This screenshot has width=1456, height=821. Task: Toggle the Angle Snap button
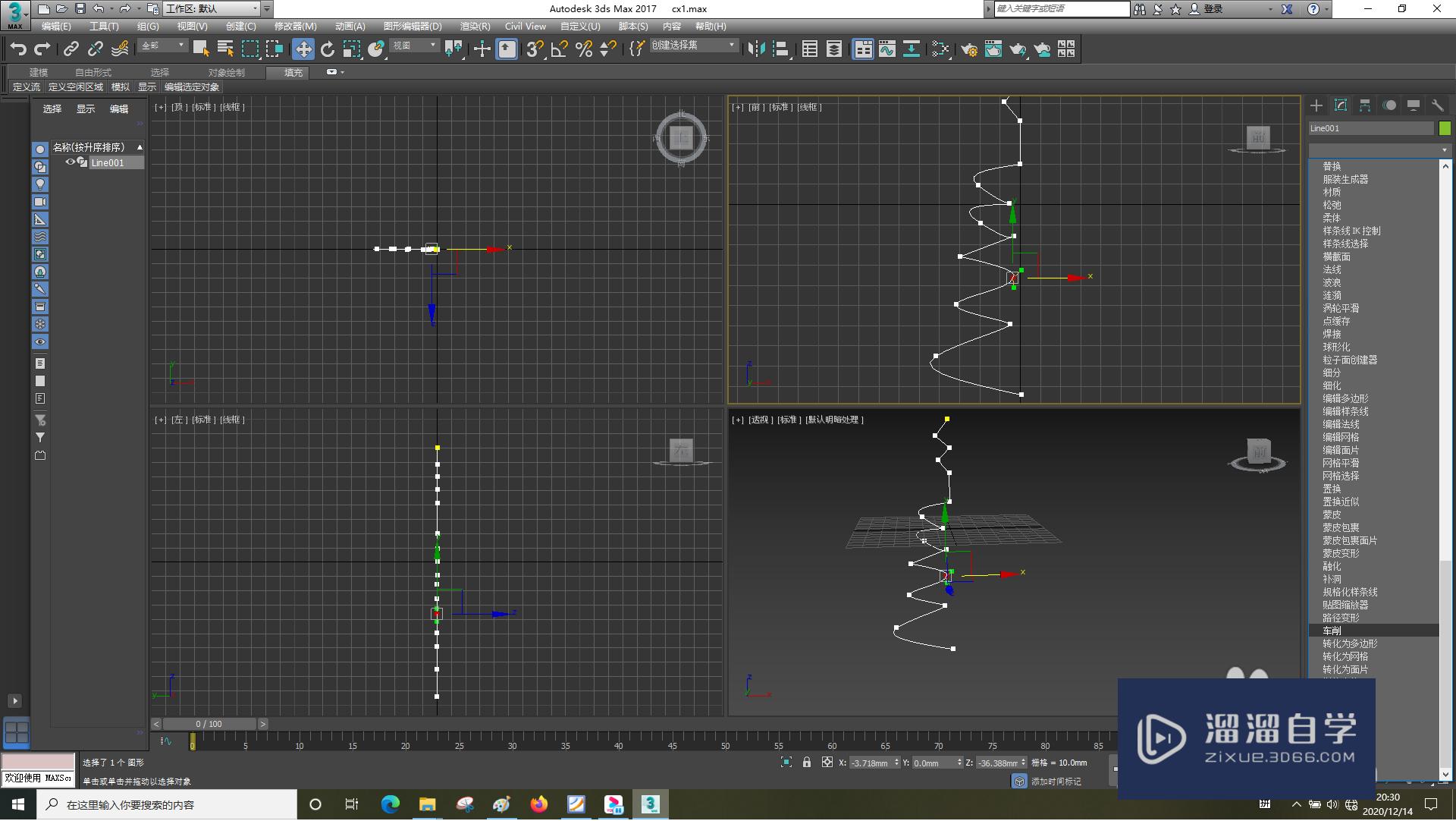tap(560, 49)
